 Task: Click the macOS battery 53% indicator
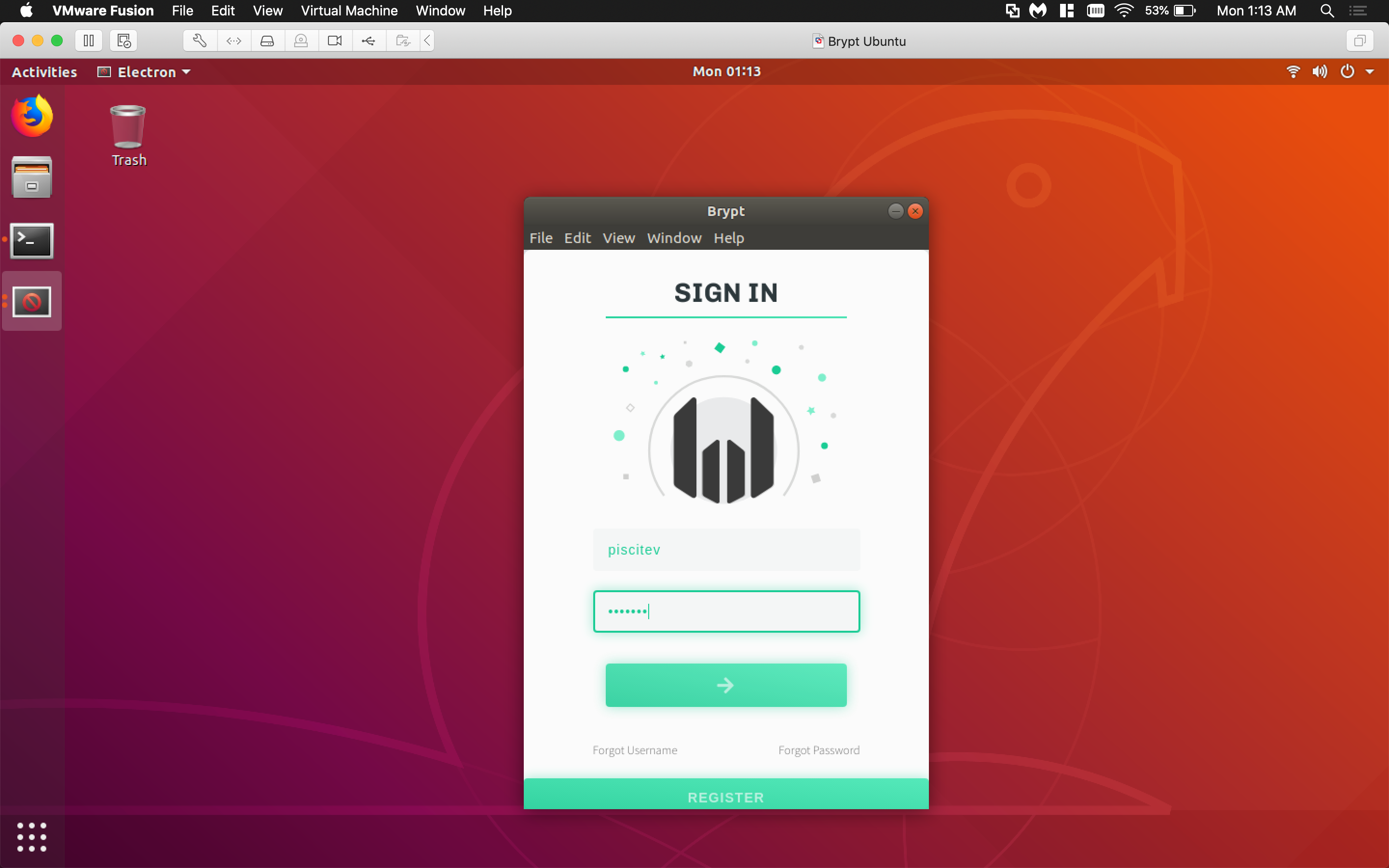(1171, 10)
